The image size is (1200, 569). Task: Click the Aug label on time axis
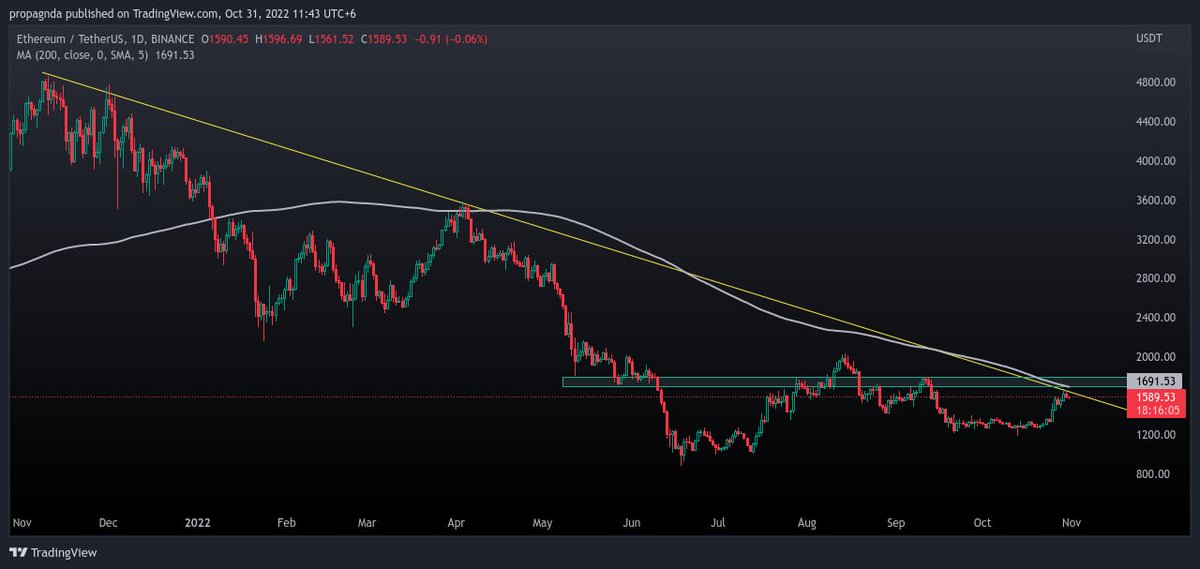807,523
